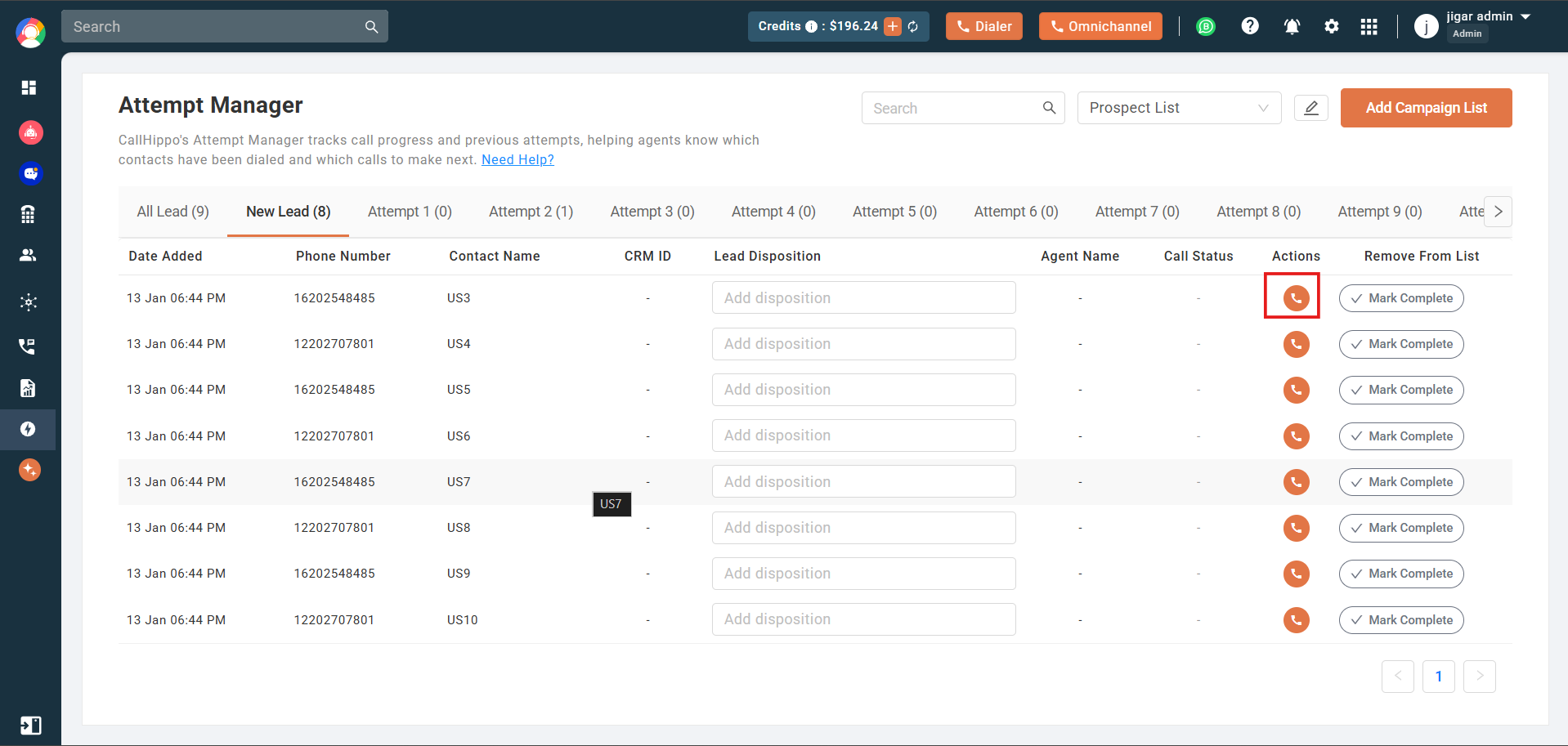Click the edit pencil icon near Prospect List

[1311, 108]
